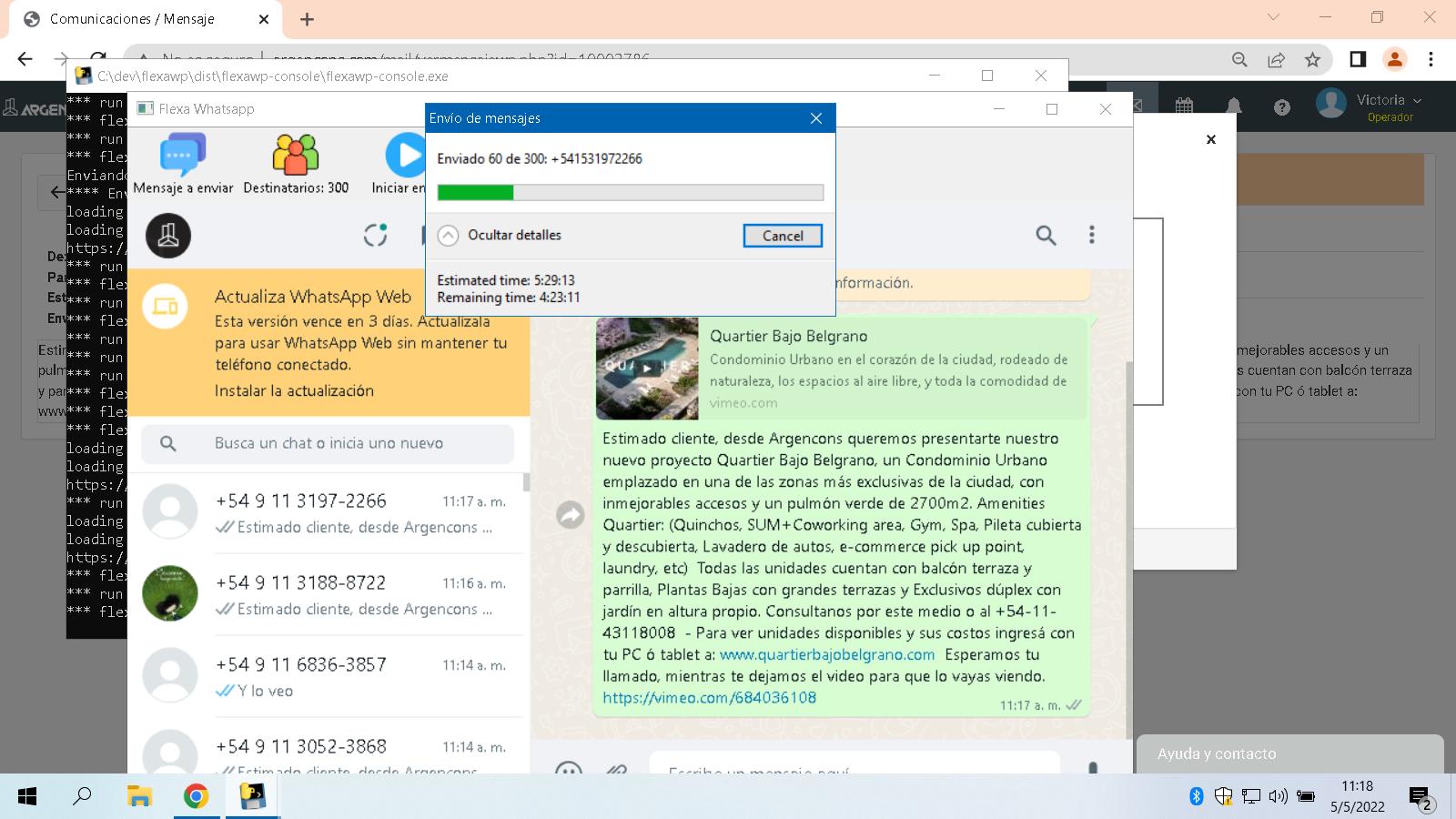1456x819 pixels.
Task: Click avatar of contact 3188-8722
Action: point(170,593)
